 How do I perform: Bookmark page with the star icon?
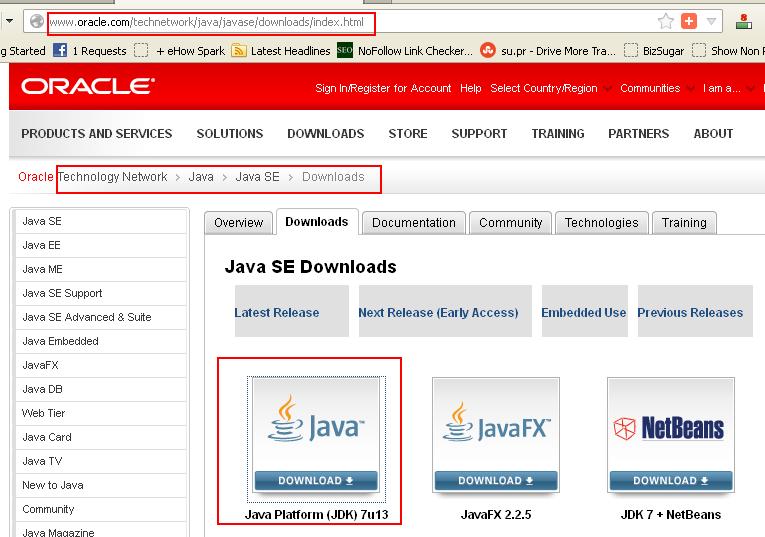665,21
